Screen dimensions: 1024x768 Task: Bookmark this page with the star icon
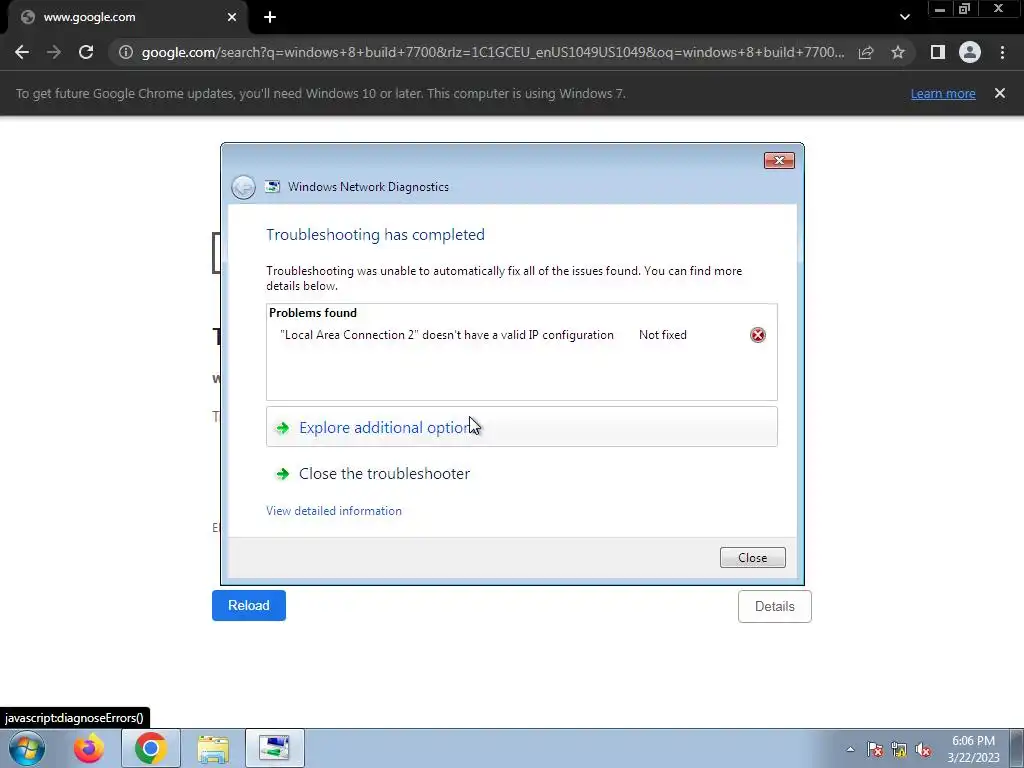point(898,52)
